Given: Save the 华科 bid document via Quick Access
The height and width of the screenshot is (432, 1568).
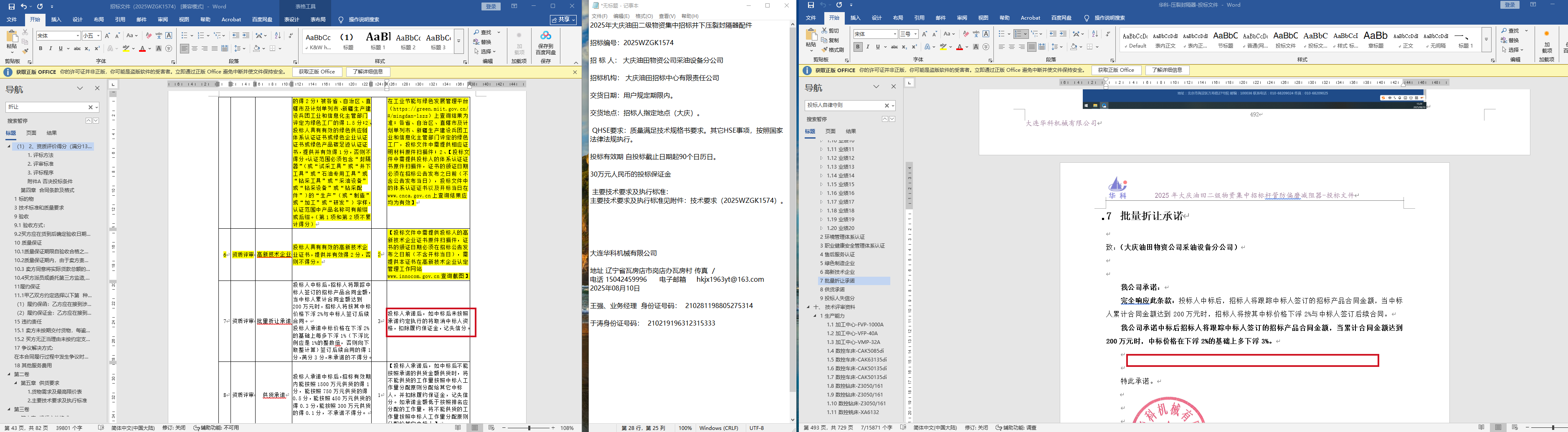Looking at the screenshot, I should 811,5.
